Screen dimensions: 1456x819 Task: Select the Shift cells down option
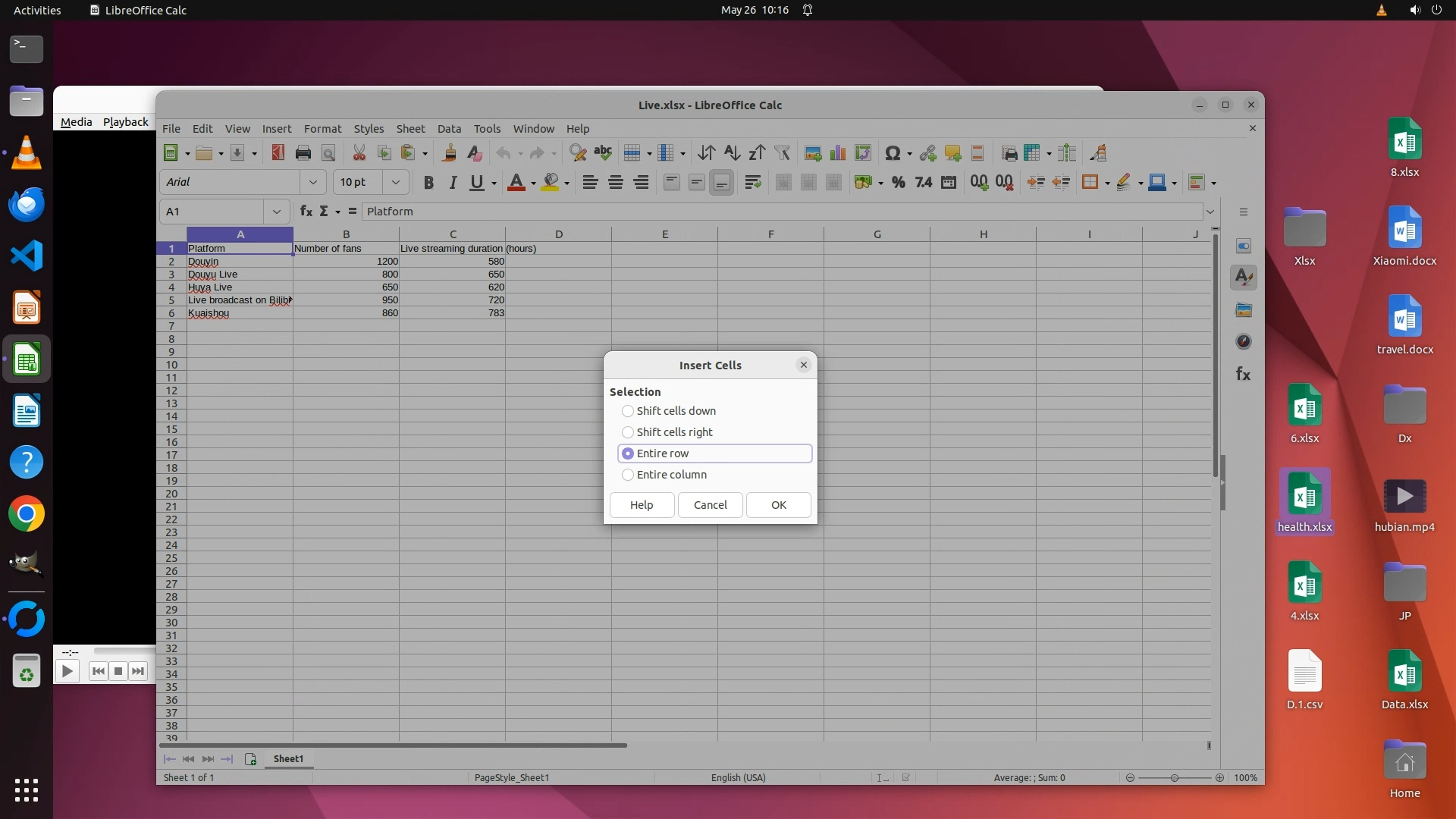[x=628, y=411]
